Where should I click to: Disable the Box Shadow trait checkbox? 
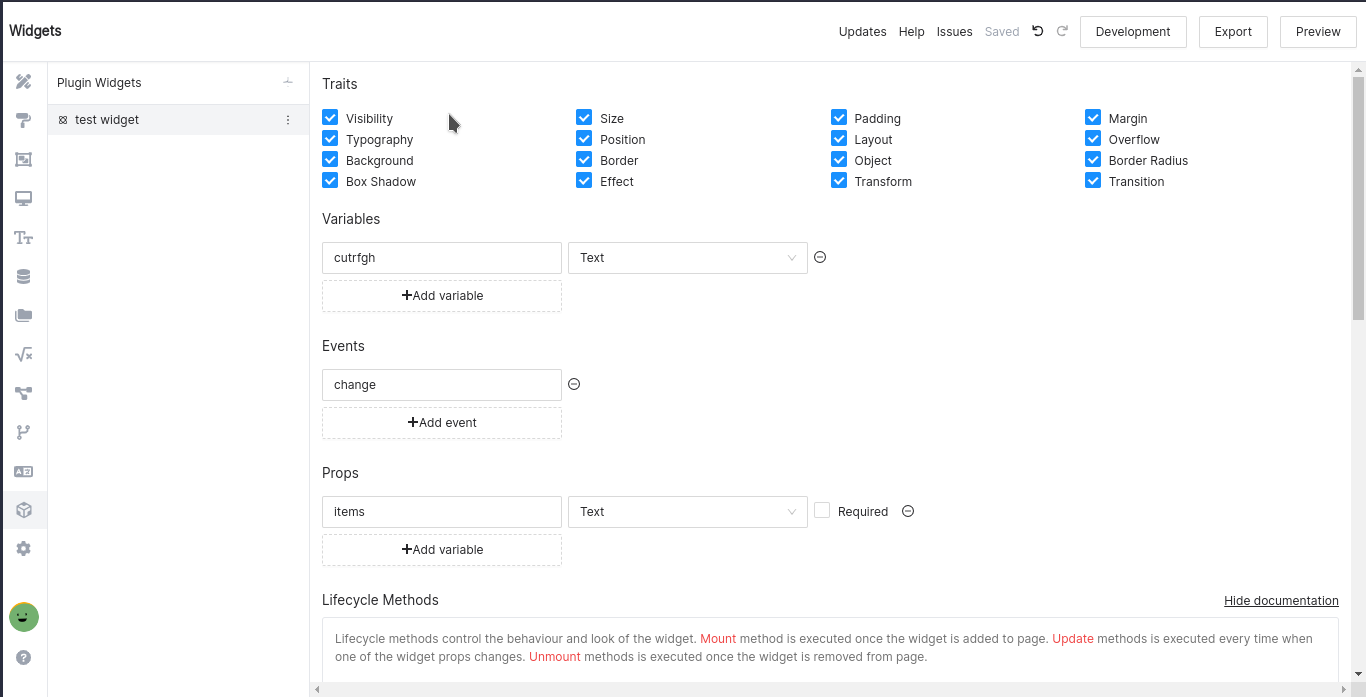330,180
